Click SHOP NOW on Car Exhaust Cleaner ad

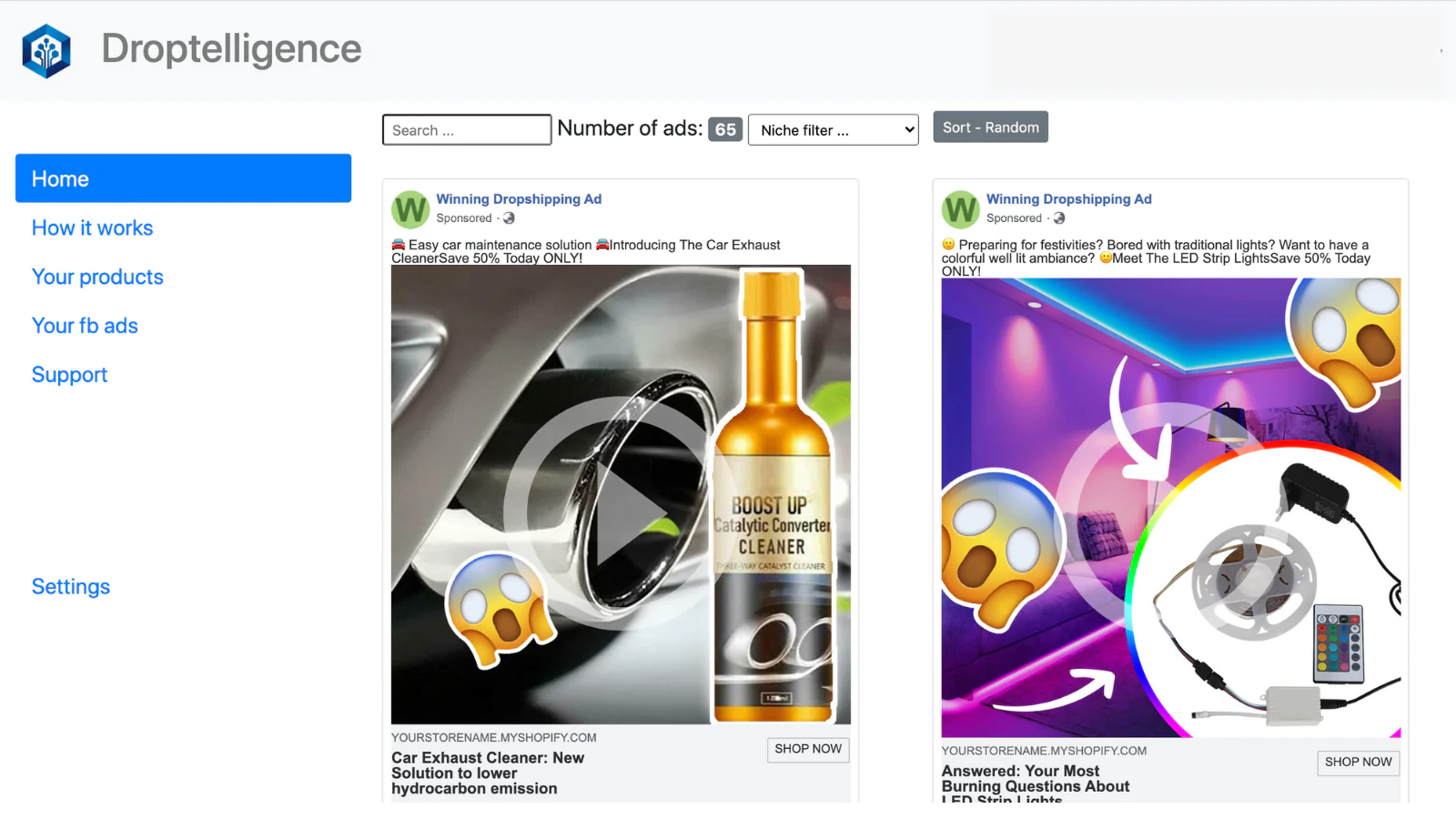[808, 749]
